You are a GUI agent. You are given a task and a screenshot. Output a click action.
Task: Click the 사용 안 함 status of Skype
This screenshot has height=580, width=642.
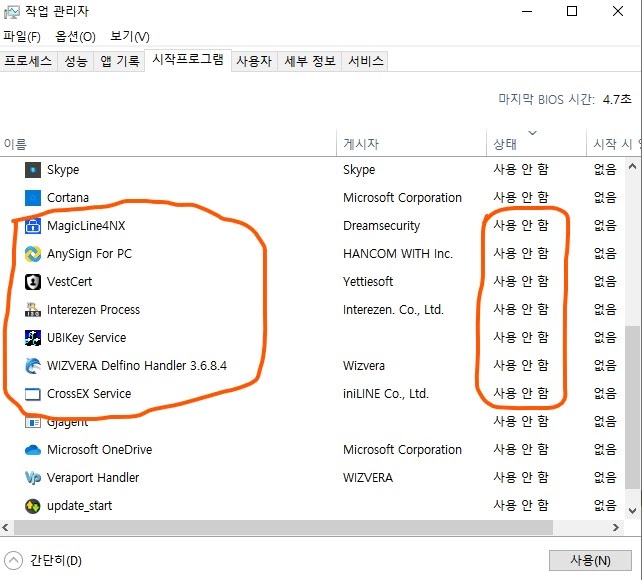[521, 169]
